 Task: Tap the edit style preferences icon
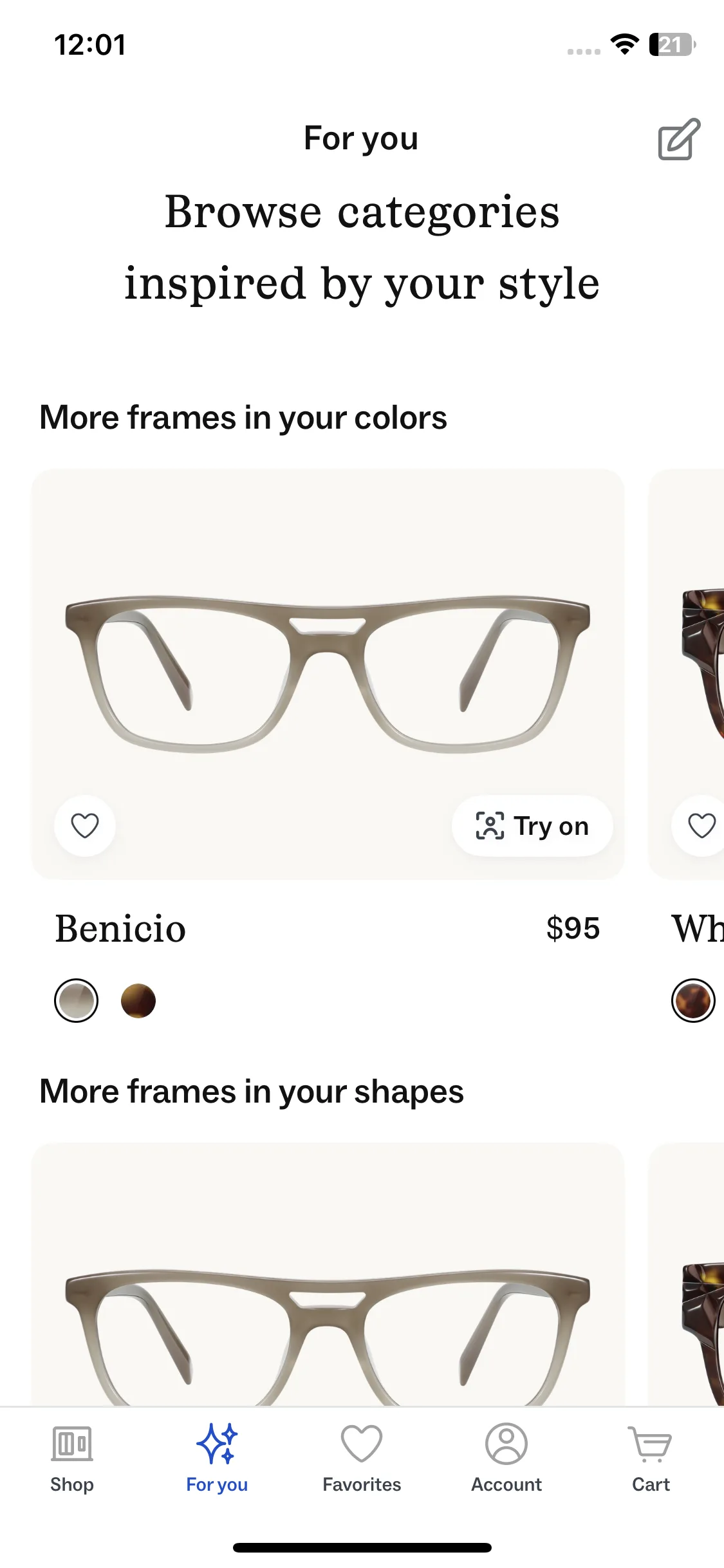(x=678, y=139)
